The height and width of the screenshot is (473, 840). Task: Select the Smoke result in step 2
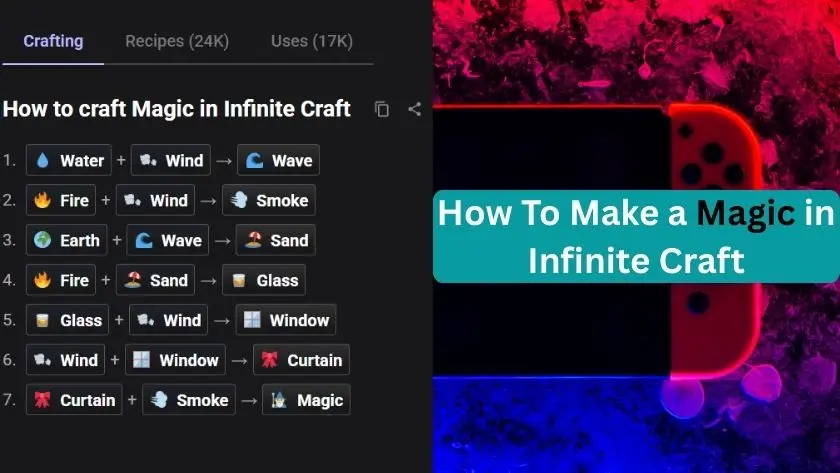[x=269, y=200]
